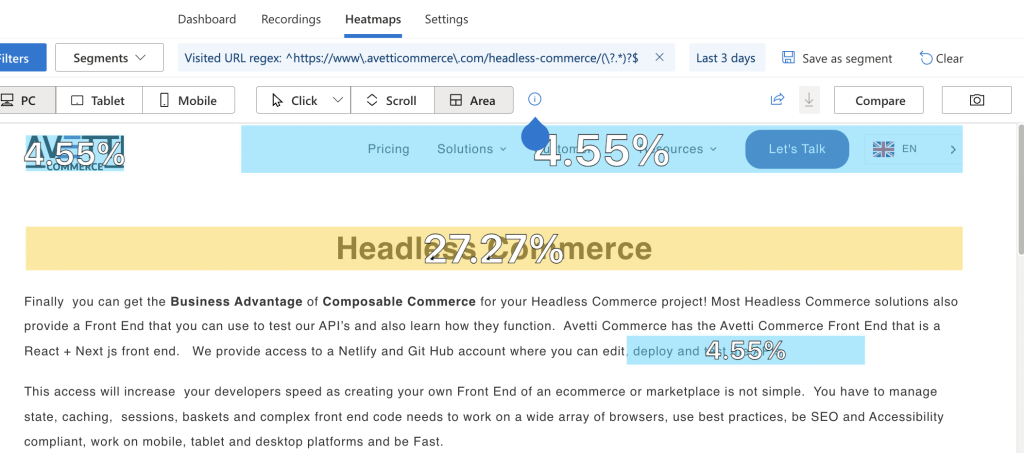Remove the Visited URL regex filter

coord(660,57)
